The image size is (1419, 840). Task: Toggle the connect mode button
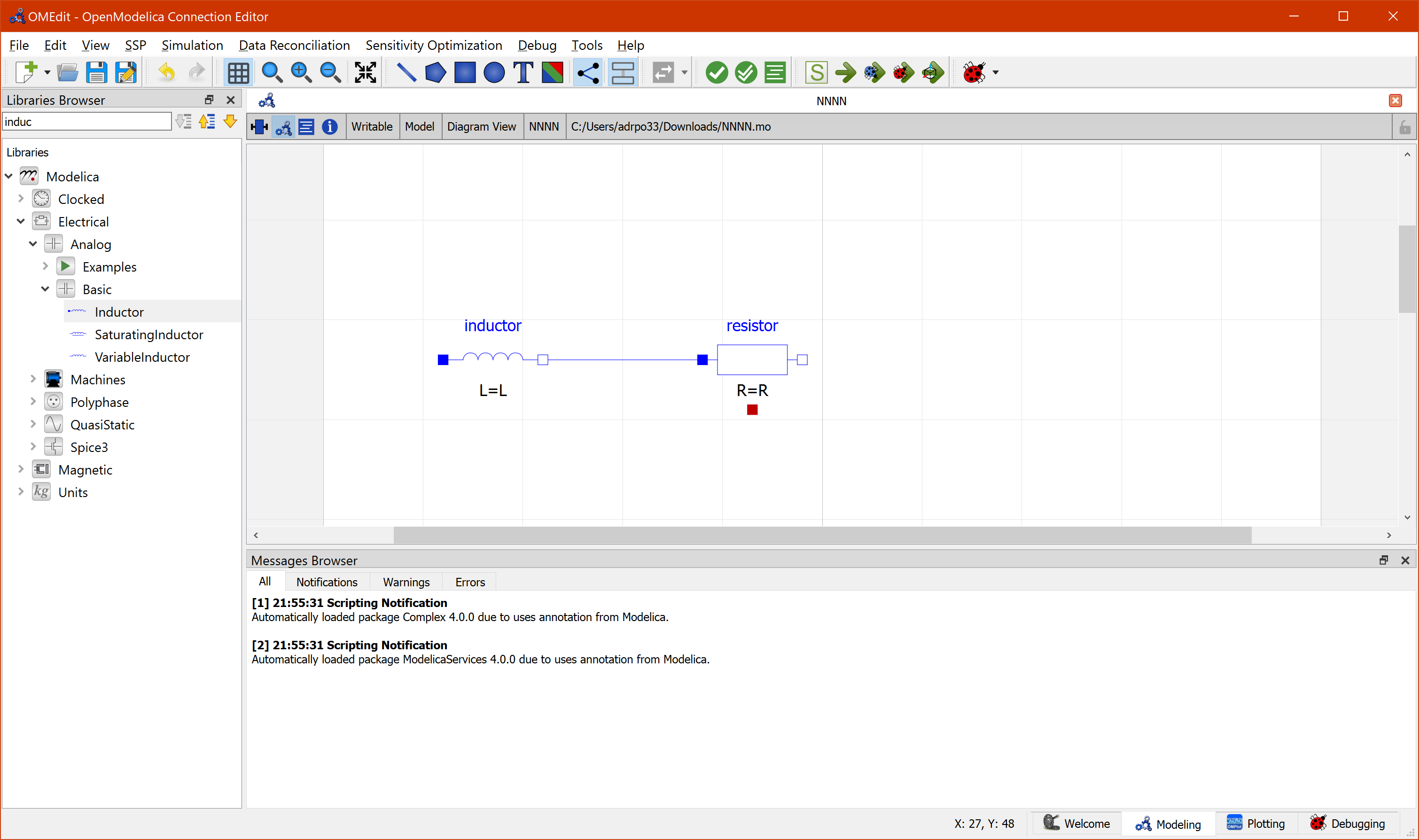[x=588, y=72]
